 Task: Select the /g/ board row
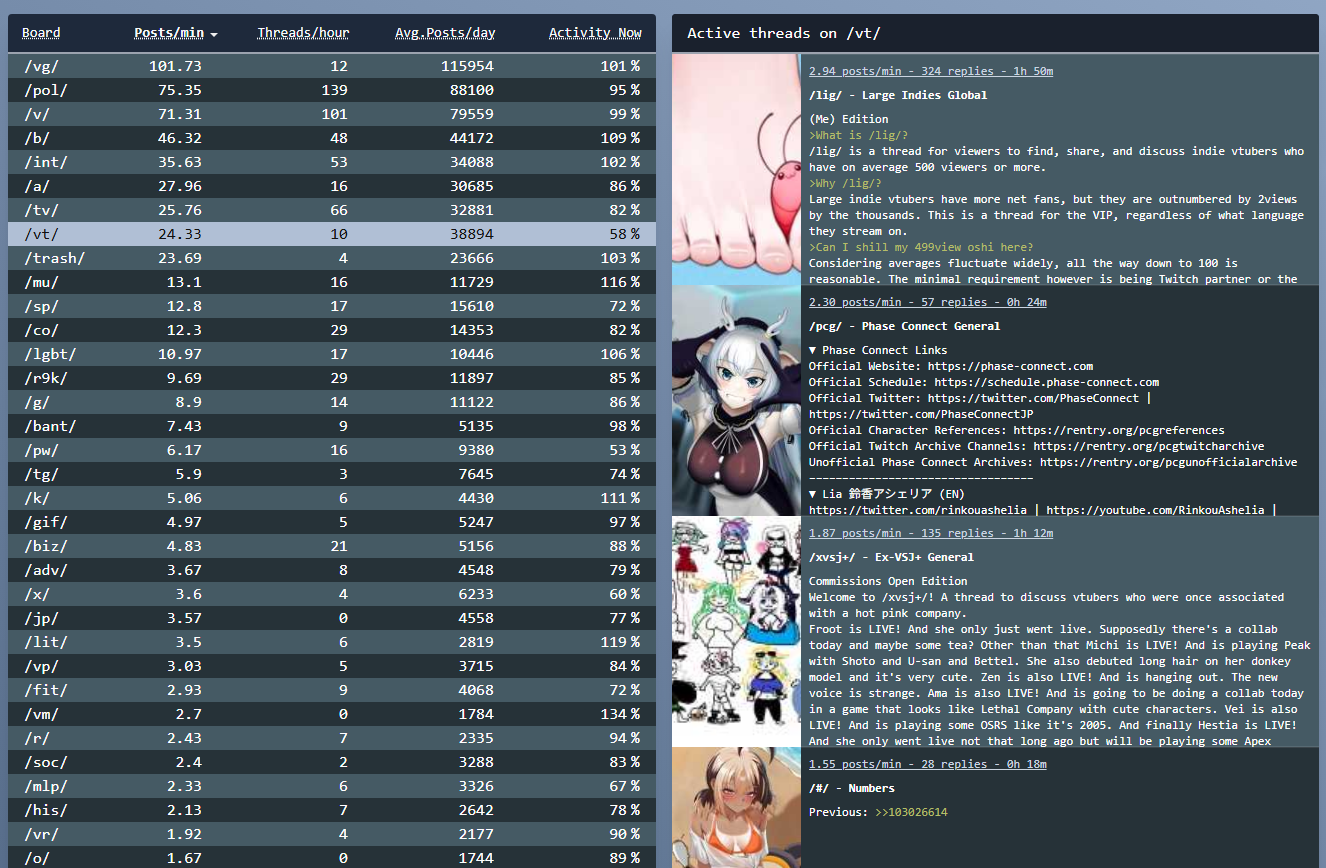(x=332, y=402)
